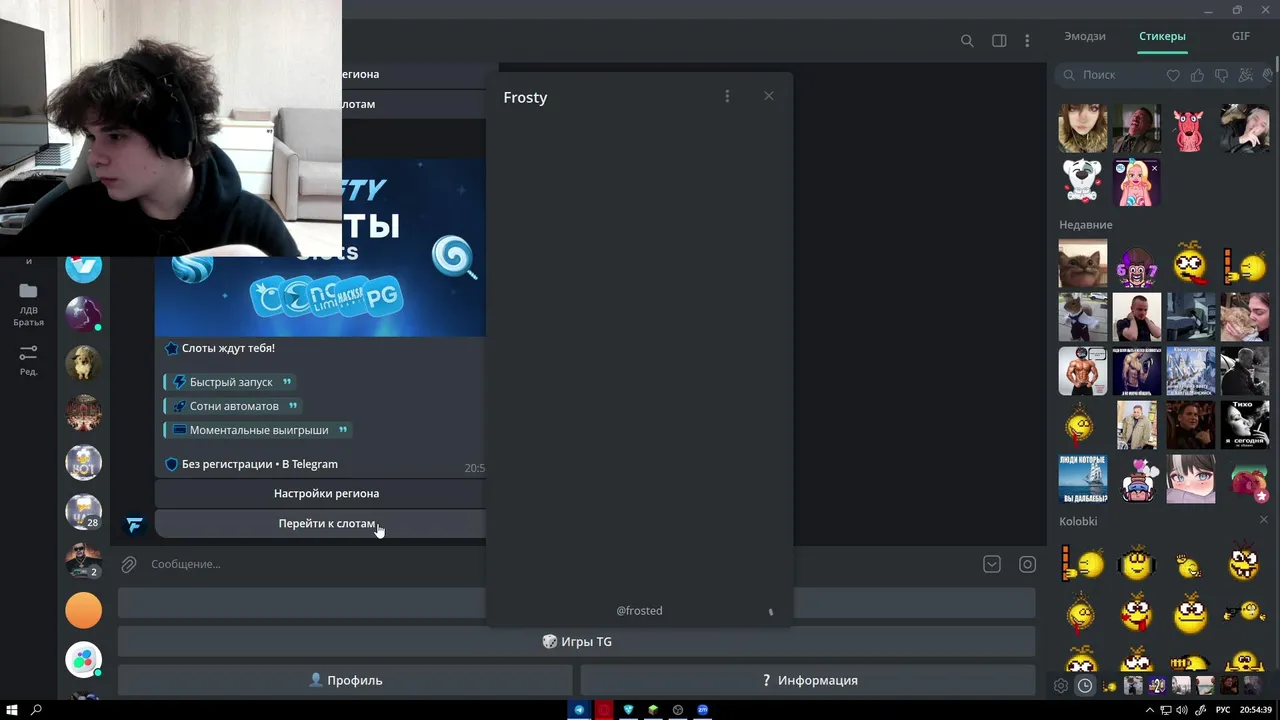Open the Windows Start menu
The image size is (1280, 720).
[11, 710]
